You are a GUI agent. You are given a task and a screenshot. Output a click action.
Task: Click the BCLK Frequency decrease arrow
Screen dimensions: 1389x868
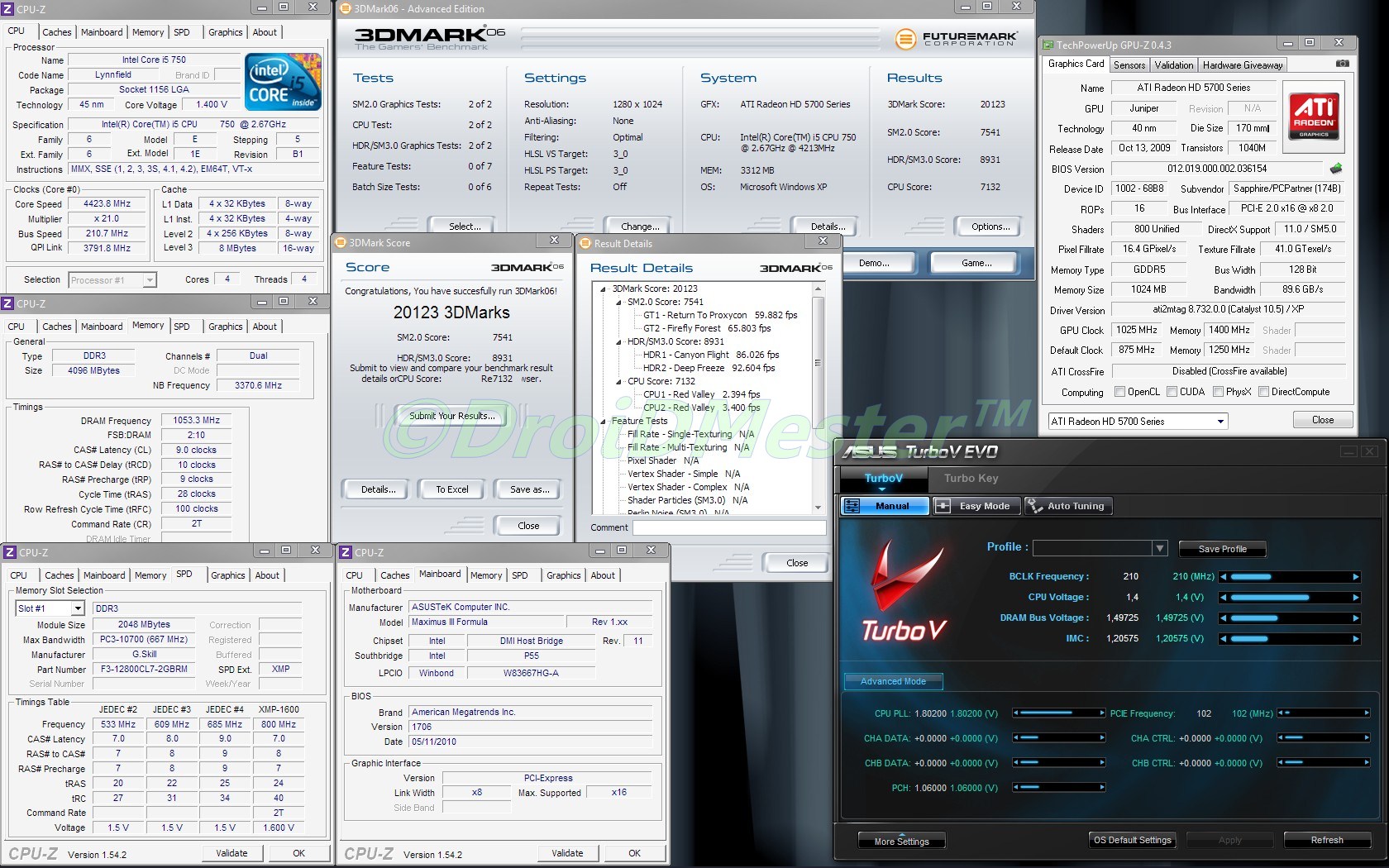coord(1223,576)
